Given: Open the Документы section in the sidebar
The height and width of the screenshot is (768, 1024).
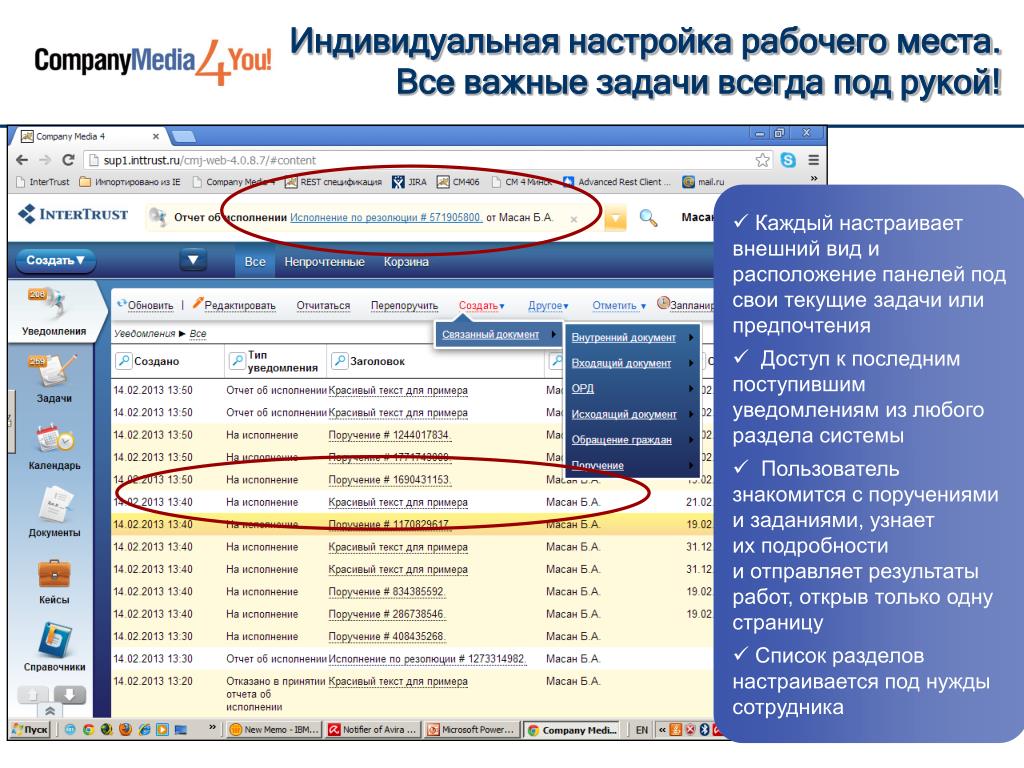Looking at the screenshot, I should tap(54, 512).
